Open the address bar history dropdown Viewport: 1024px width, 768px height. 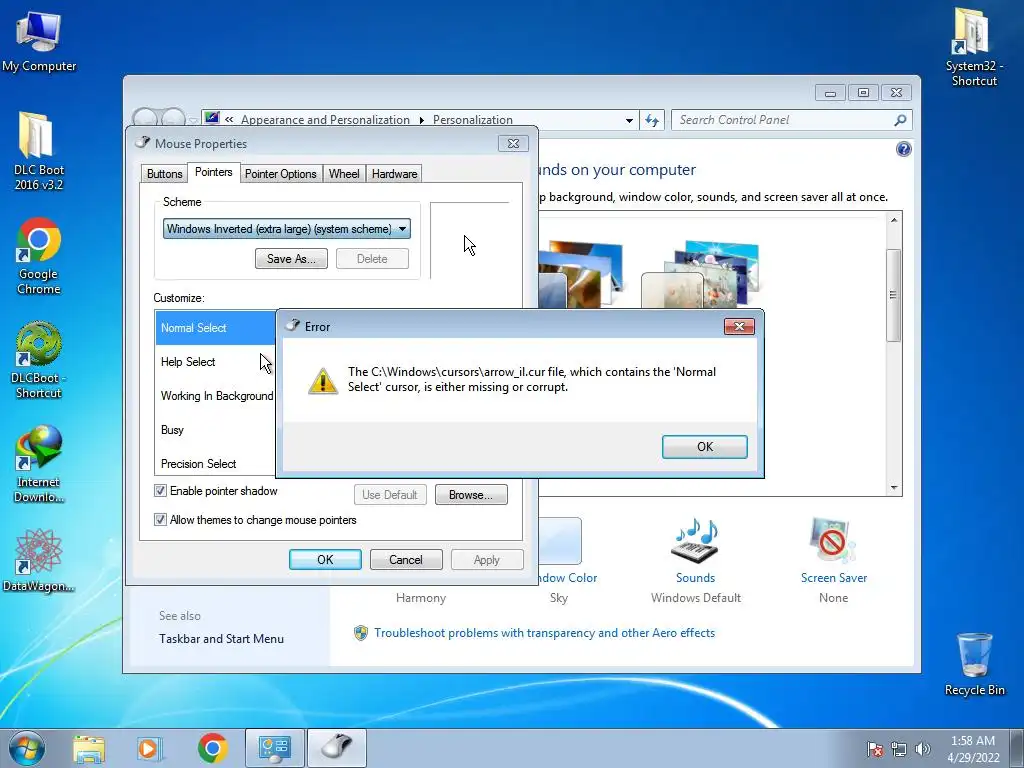[628, 120]
